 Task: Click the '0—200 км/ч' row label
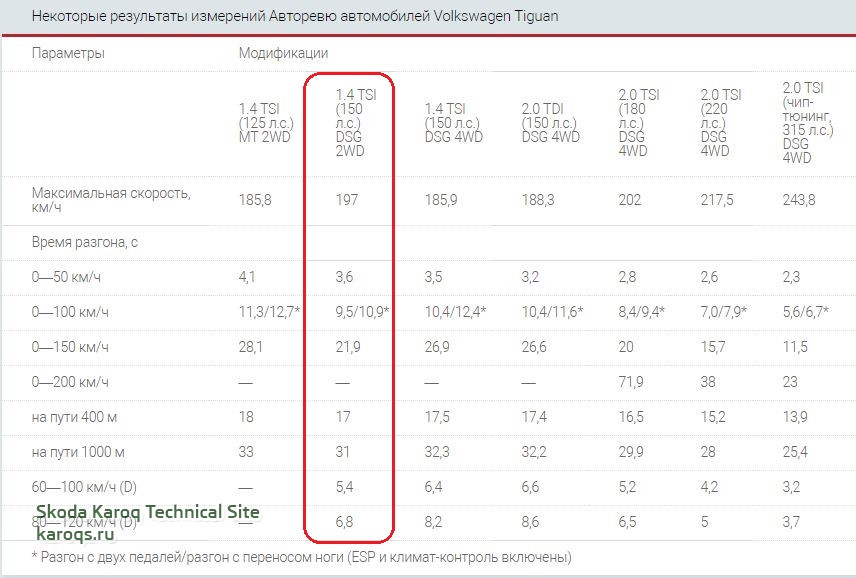(x=70, y=382)
